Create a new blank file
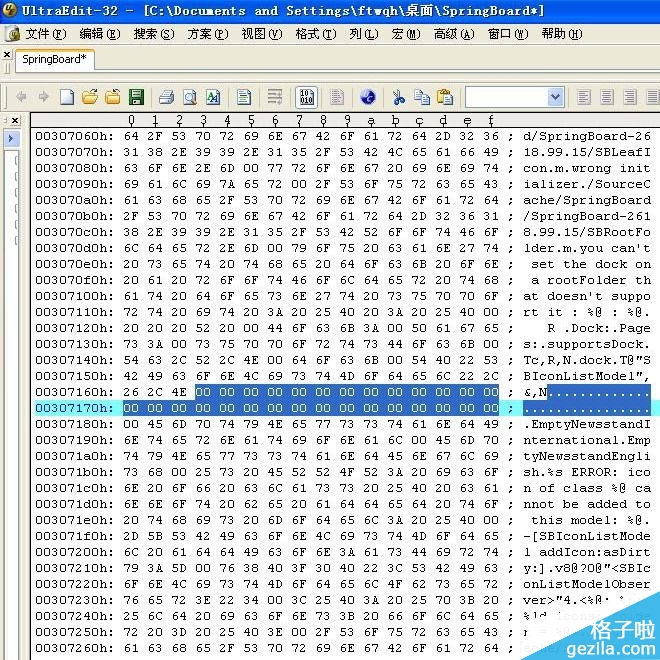The image size is (660, 660). [x=67, y=97]
